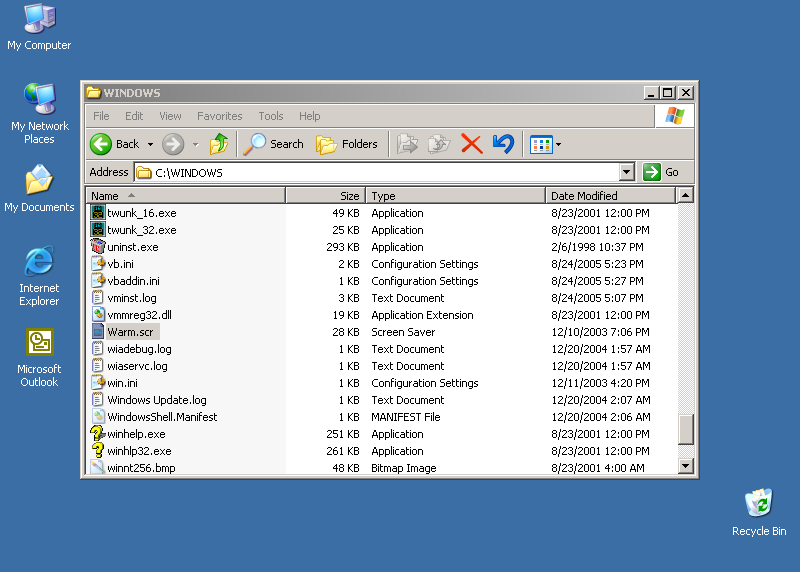
Task: Select the vmmreg32.dll file icon
Action: (97, 315)
